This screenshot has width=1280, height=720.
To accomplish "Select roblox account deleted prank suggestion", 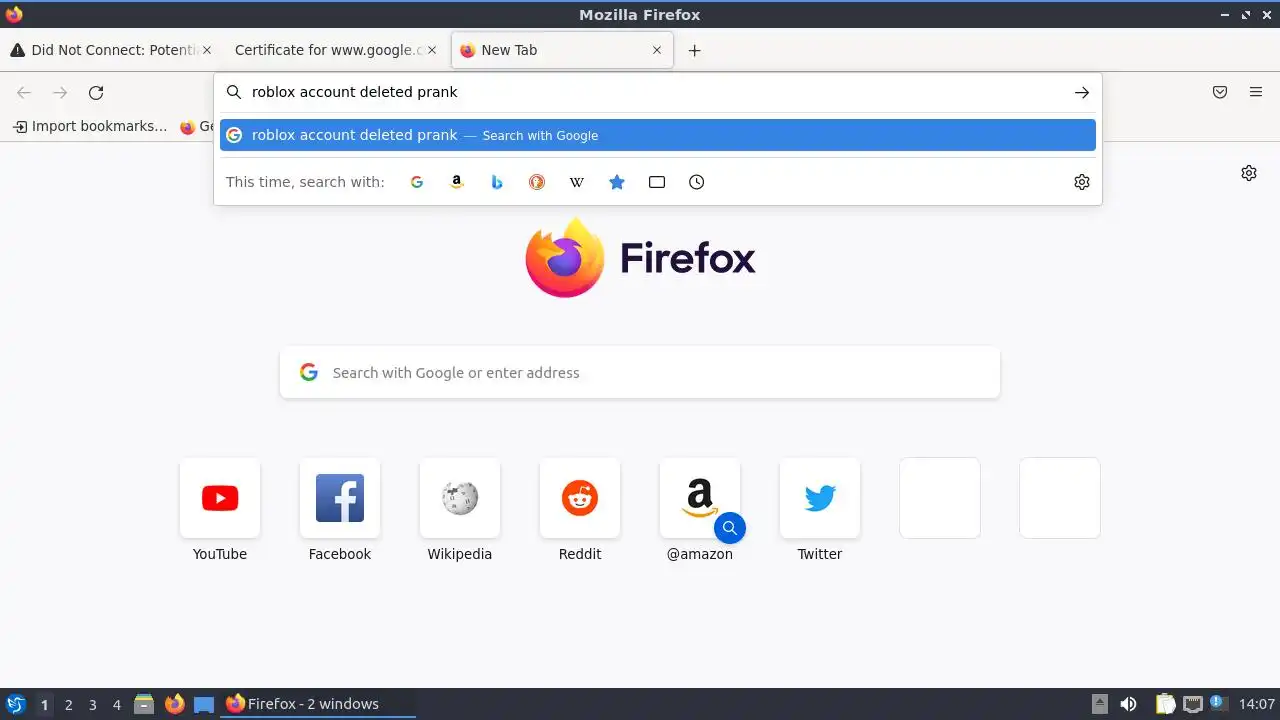I will [x=658, y=135].
